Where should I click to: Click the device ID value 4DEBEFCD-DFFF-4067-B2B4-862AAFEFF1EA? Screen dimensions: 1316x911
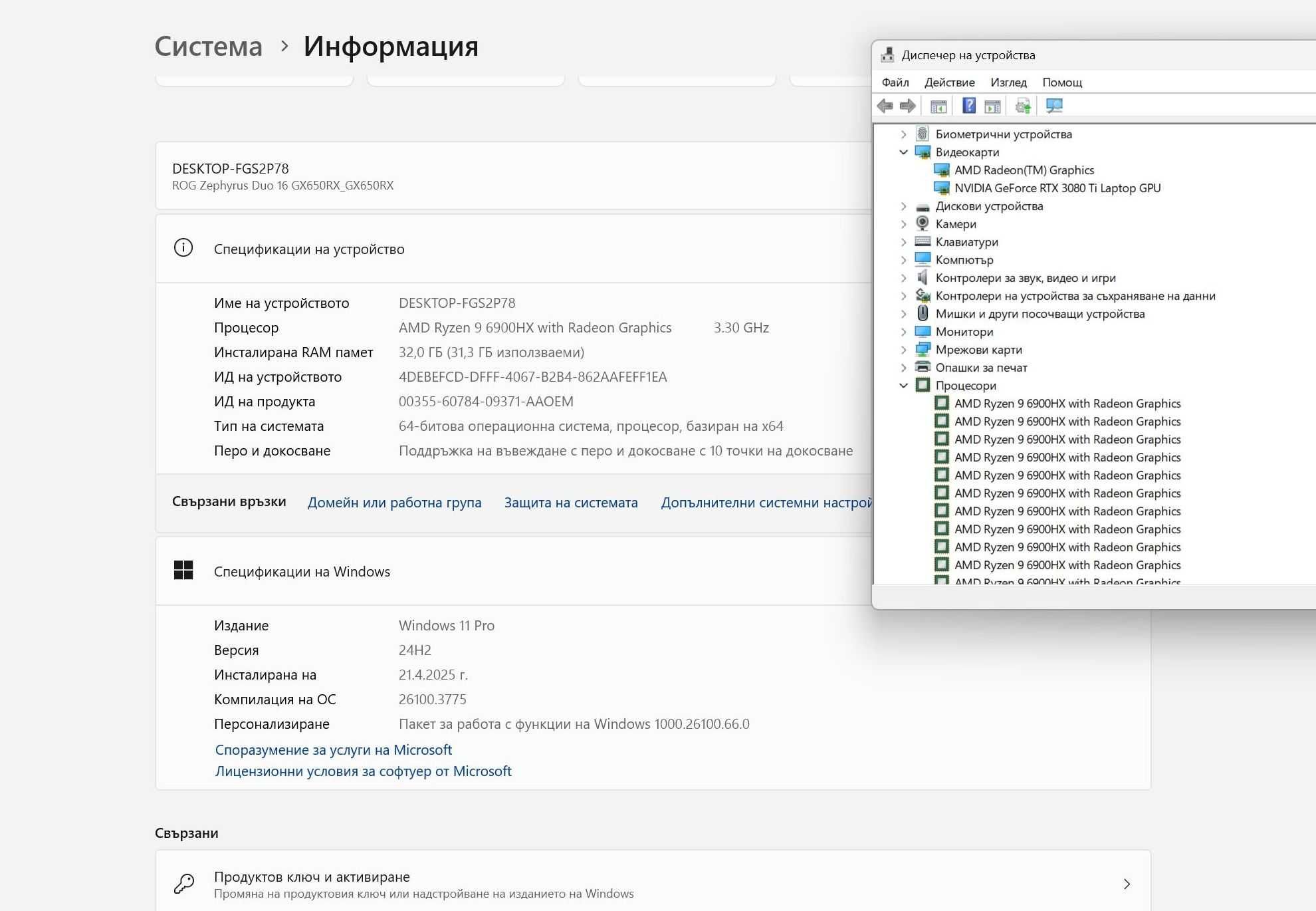point(532,377)
